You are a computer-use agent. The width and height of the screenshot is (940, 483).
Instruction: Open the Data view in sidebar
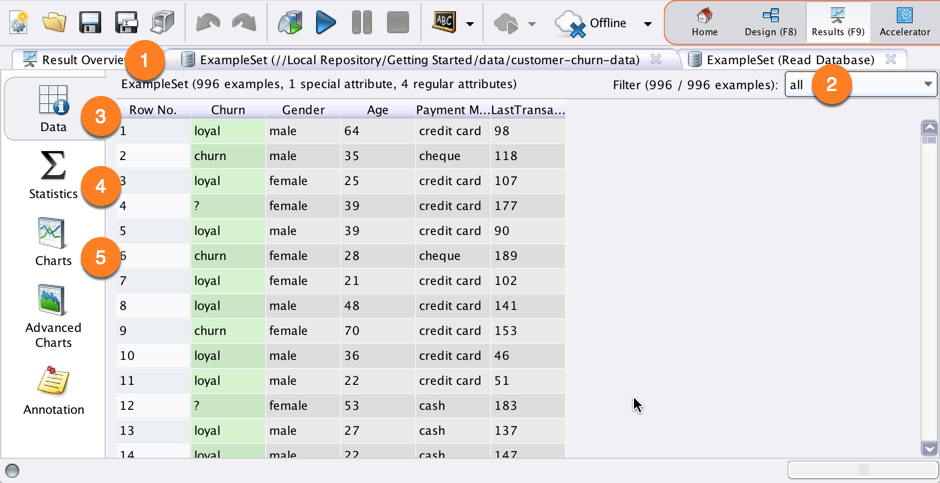tap(53, 108)
